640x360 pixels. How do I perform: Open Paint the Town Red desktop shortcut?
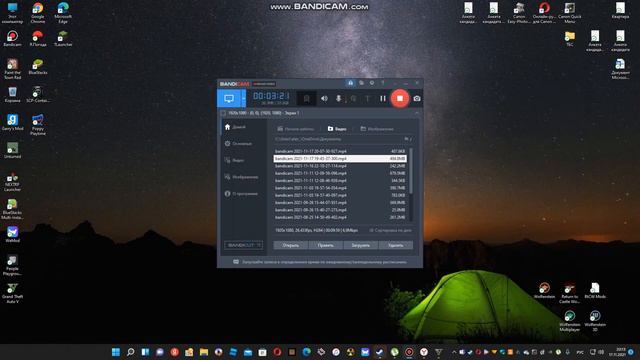click(12, 69)
